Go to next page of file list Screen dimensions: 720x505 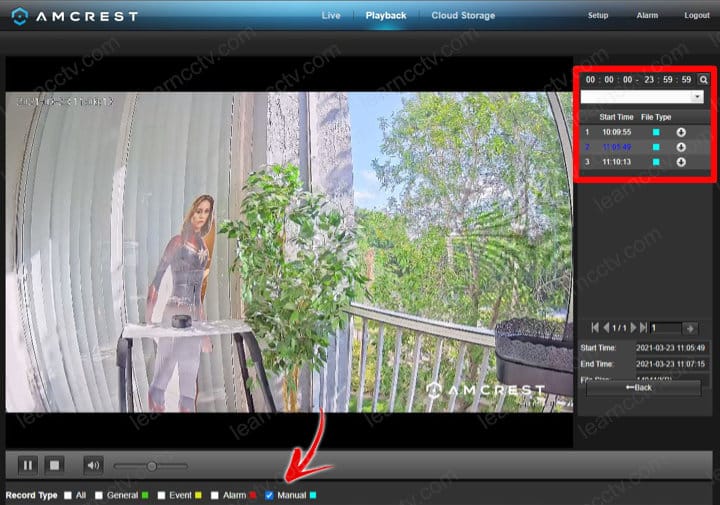pos(631,328)
